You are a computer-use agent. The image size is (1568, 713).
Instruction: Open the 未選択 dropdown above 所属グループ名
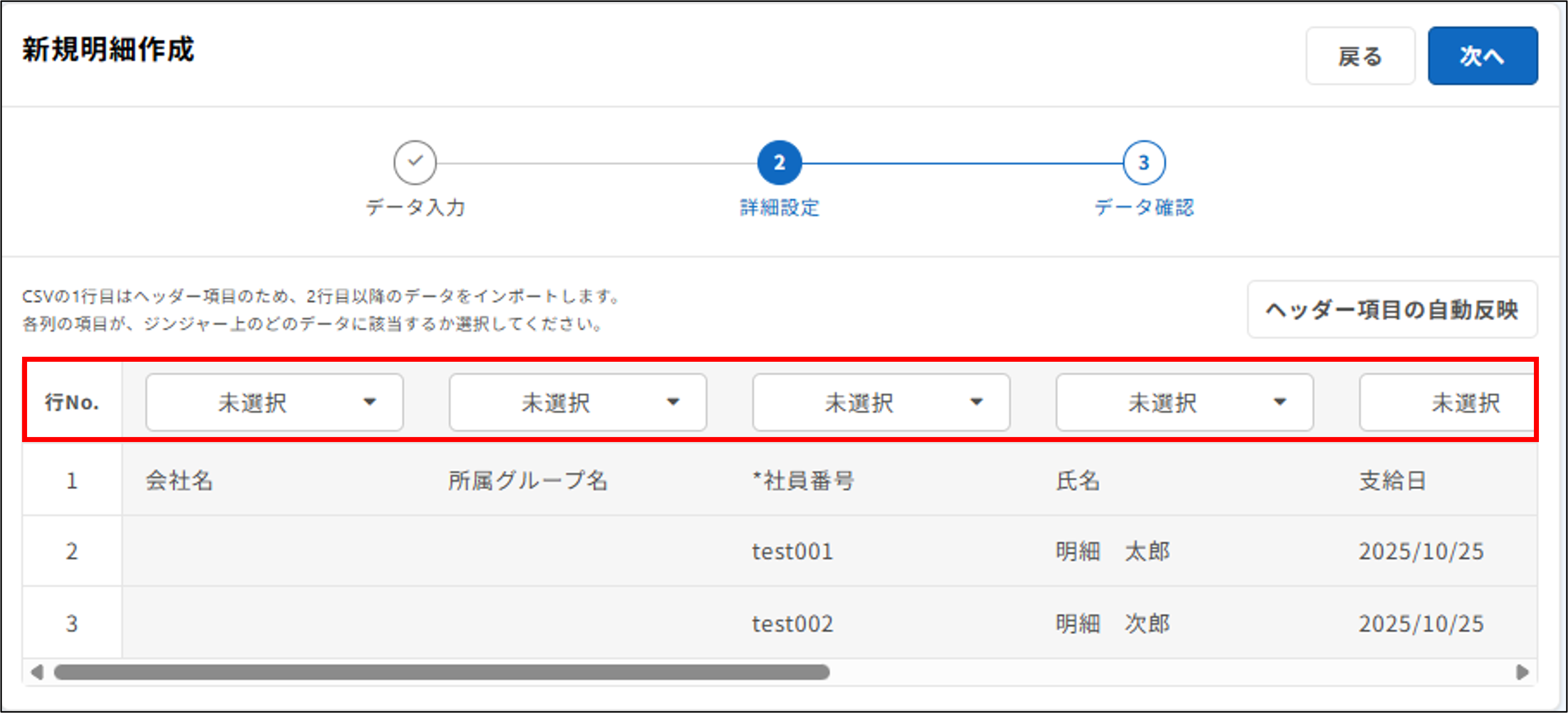click(x=577, y=402)
